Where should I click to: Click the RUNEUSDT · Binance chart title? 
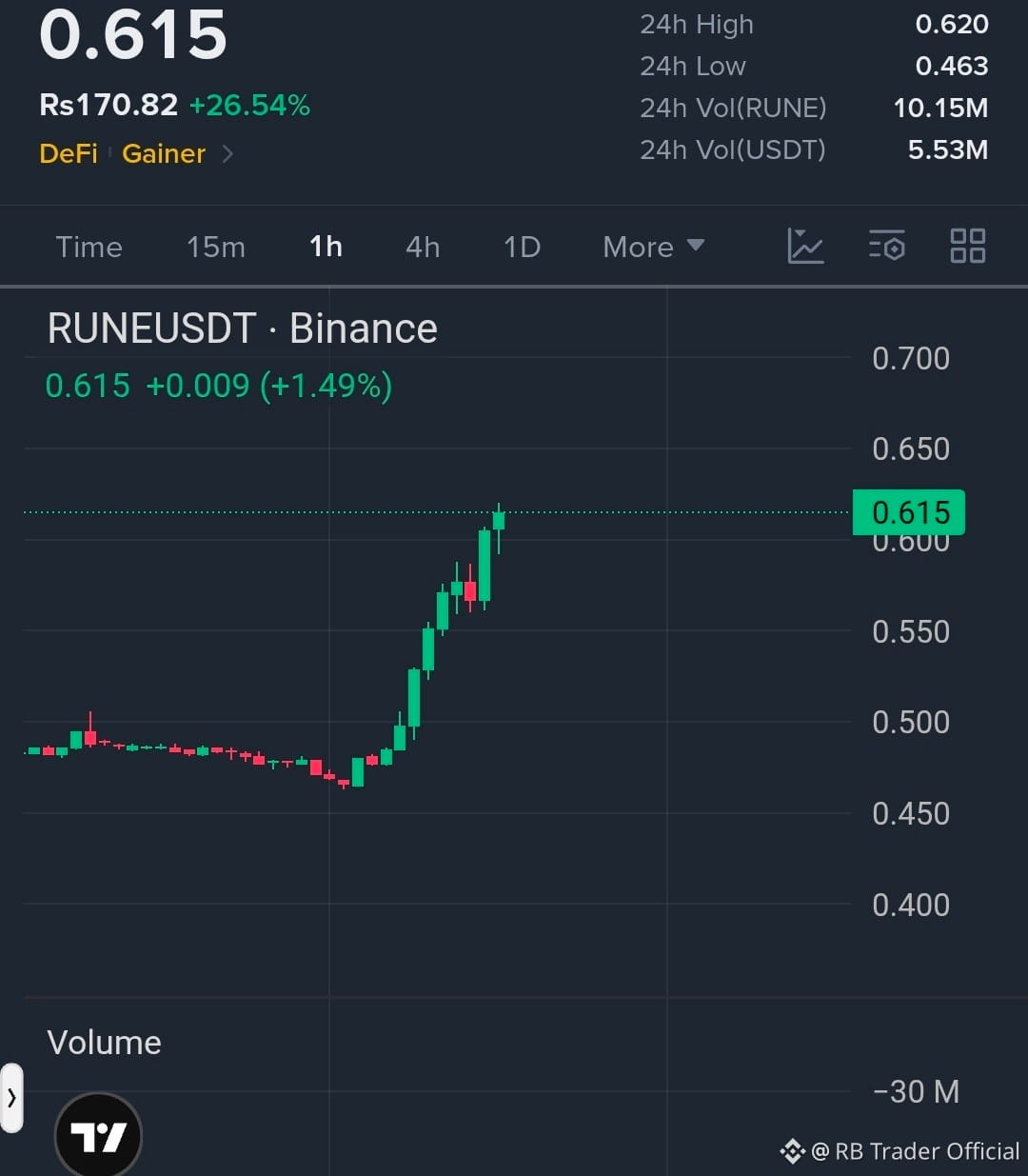243,329
